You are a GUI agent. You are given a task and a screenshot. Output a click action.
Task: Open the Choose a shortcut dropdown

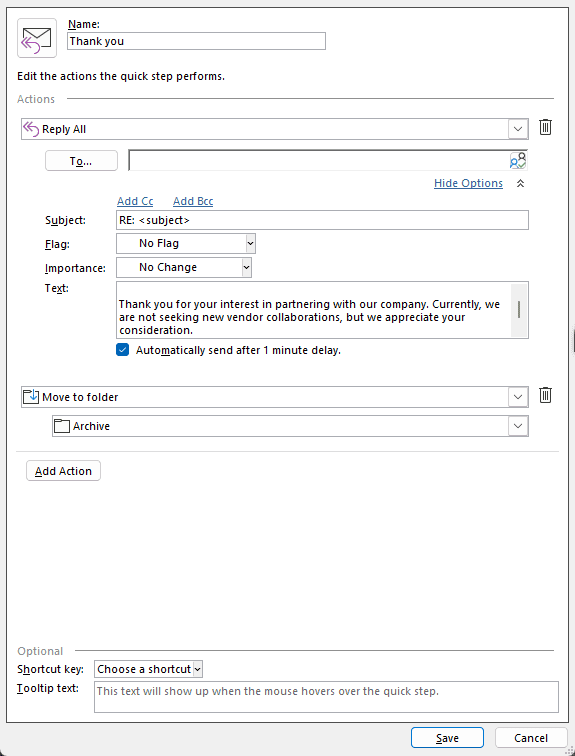tap(148, 669)
